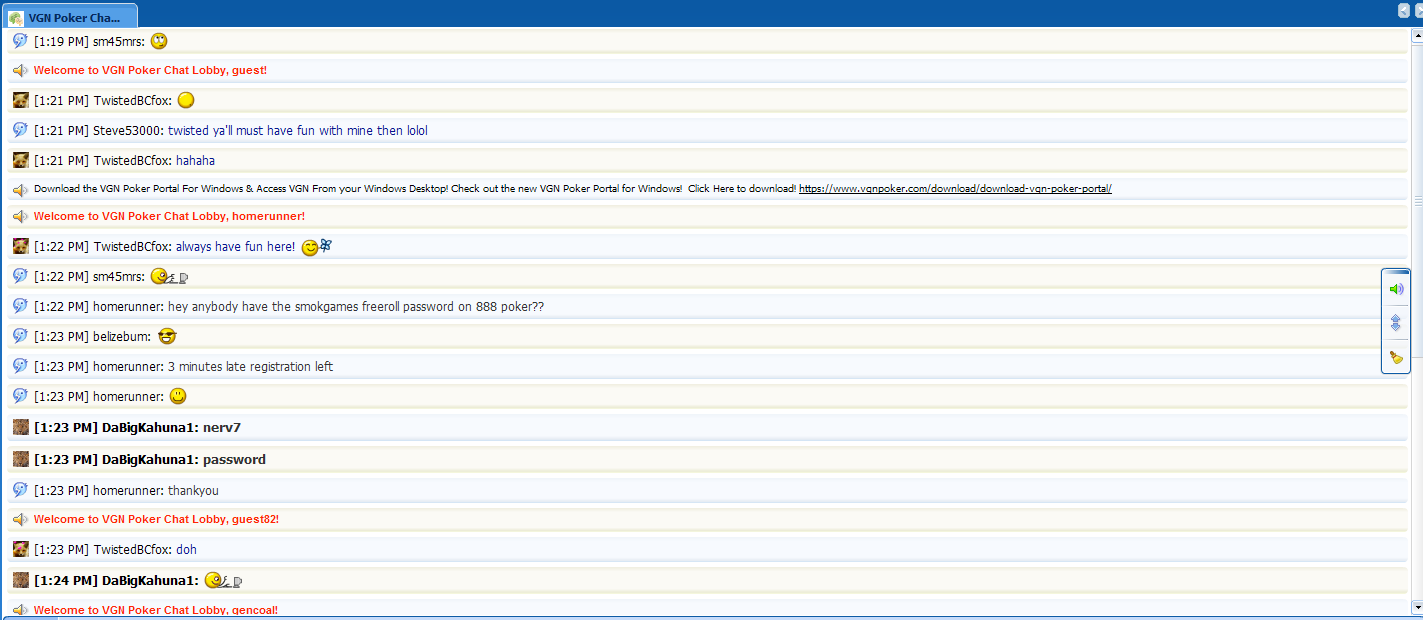1423x620 pixels.
Task: Click the speech bubble icon beside the 3 minutes late registration message
Action: [x=20, y=366]
